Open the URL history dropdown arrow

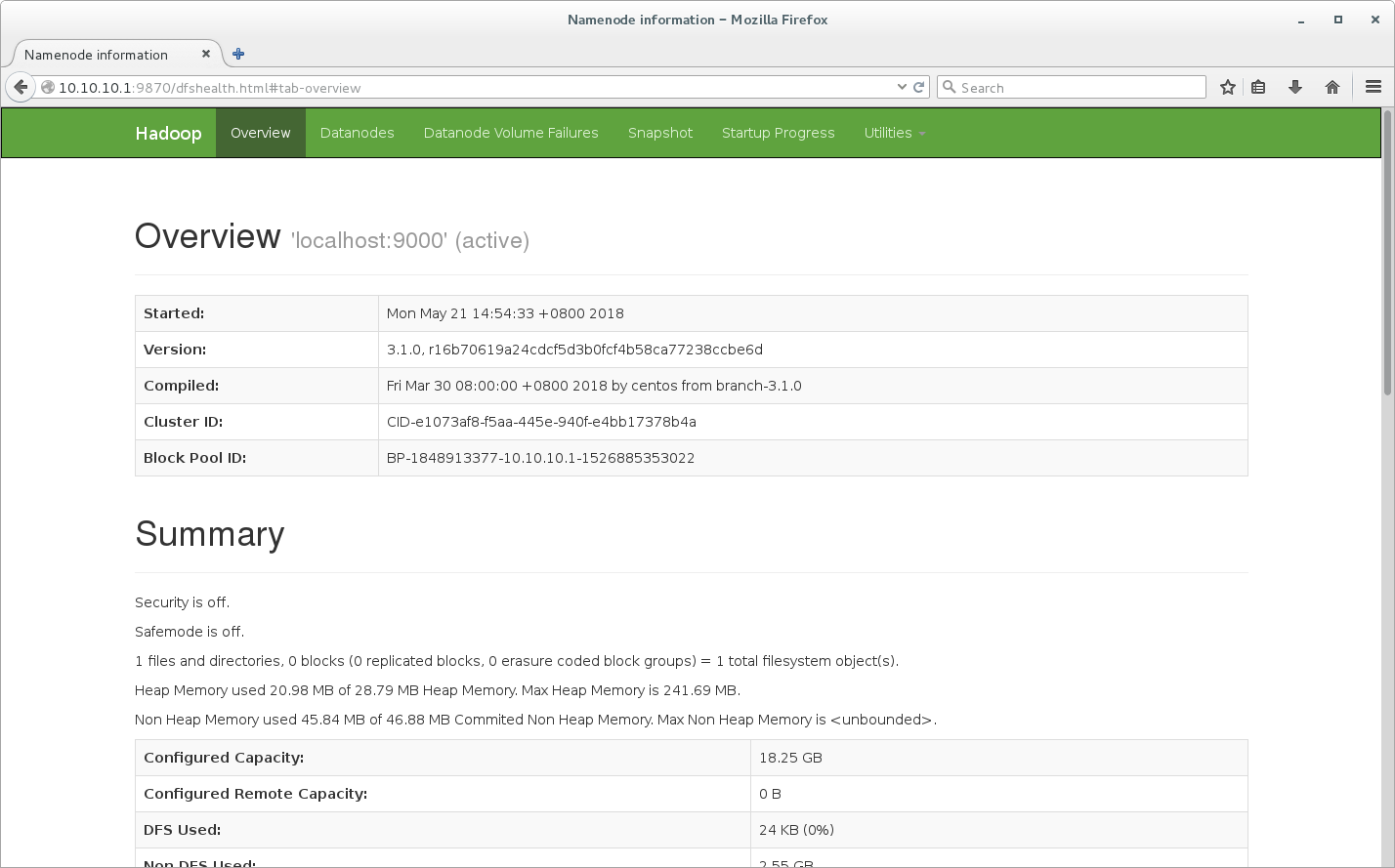(902, 87)
